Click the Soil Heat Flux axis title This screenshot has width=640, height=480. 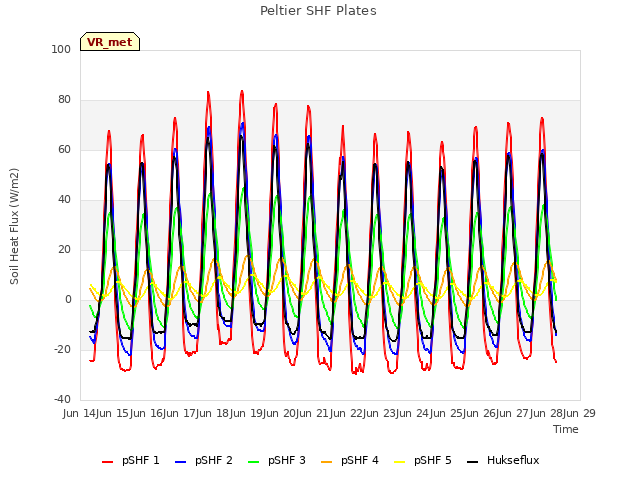pos(14,226)
